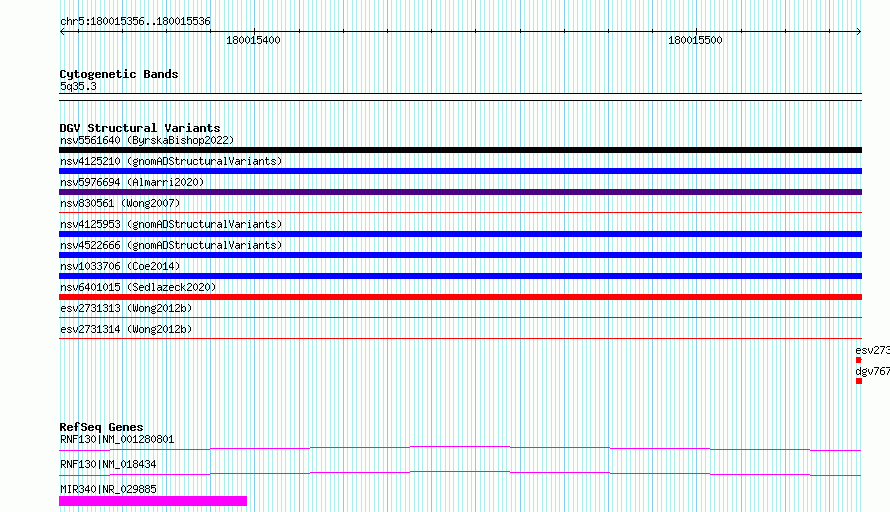The height and width of the screenshot is (512, 890).
Task: Click the magenta MIR340 gene bar
Action: coord(153,501)
